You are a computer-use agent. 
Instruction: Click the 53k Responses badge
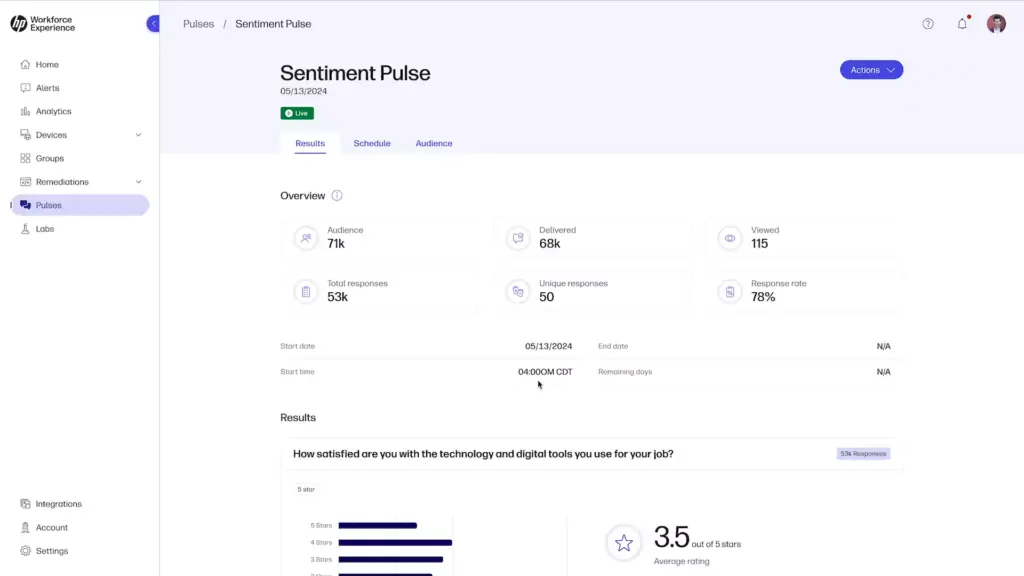coord(863,454)
